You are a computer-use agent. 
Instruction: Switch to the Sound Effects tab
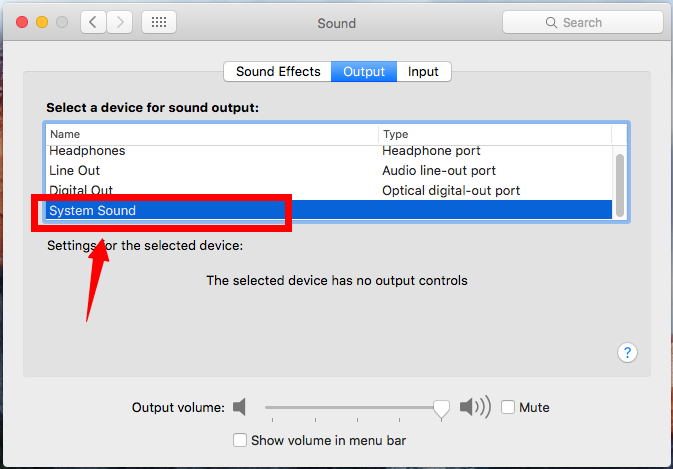[278, 71]
